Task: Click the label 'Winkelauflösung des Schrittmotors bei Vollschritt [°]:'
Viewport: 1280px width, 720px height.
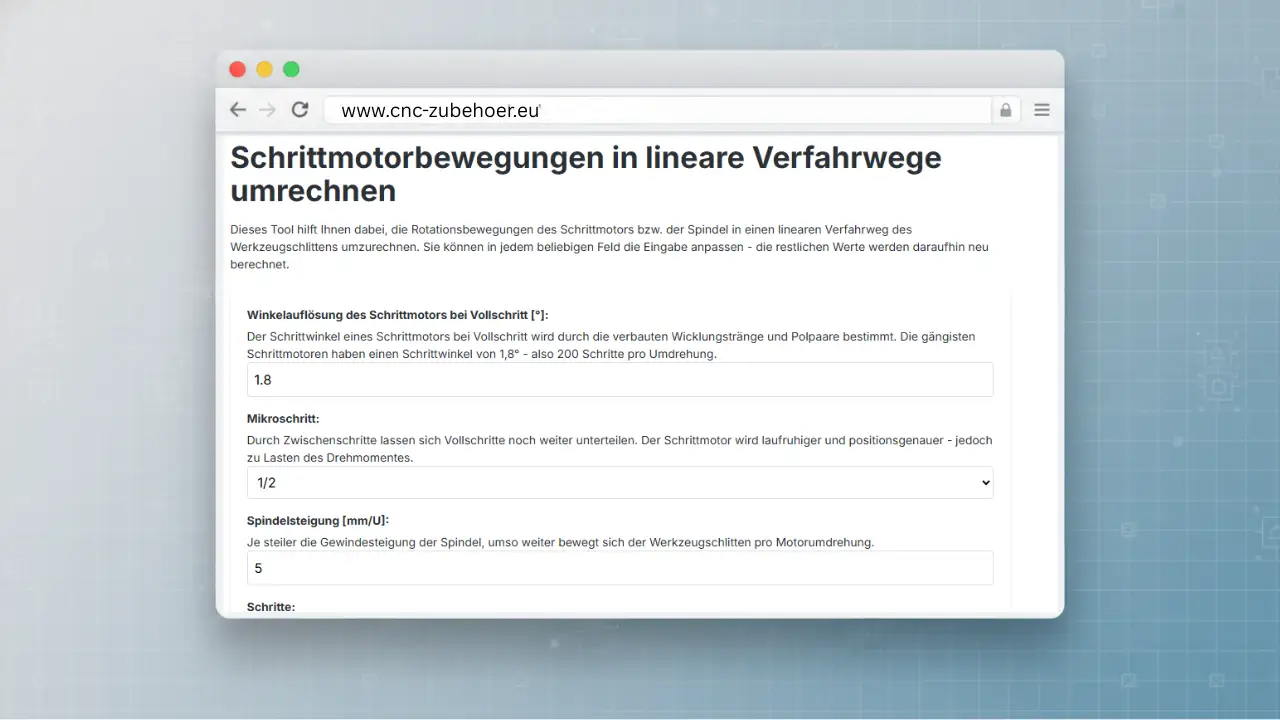Action: [397, 315]
